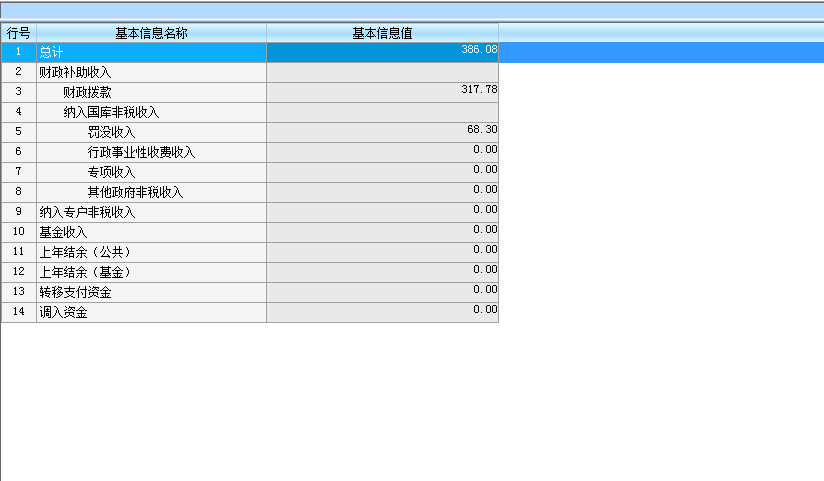Select the 总计 row name cell

pyautogui.click(x=51, y=52)
